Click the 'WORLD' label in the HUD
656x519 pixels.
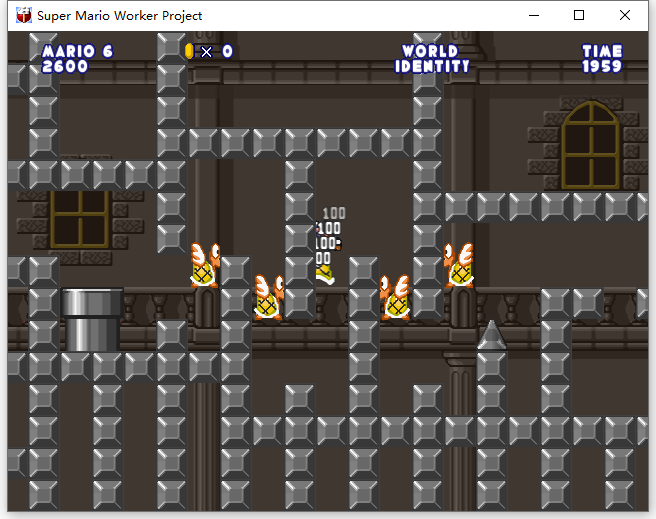tap(430, 51)
